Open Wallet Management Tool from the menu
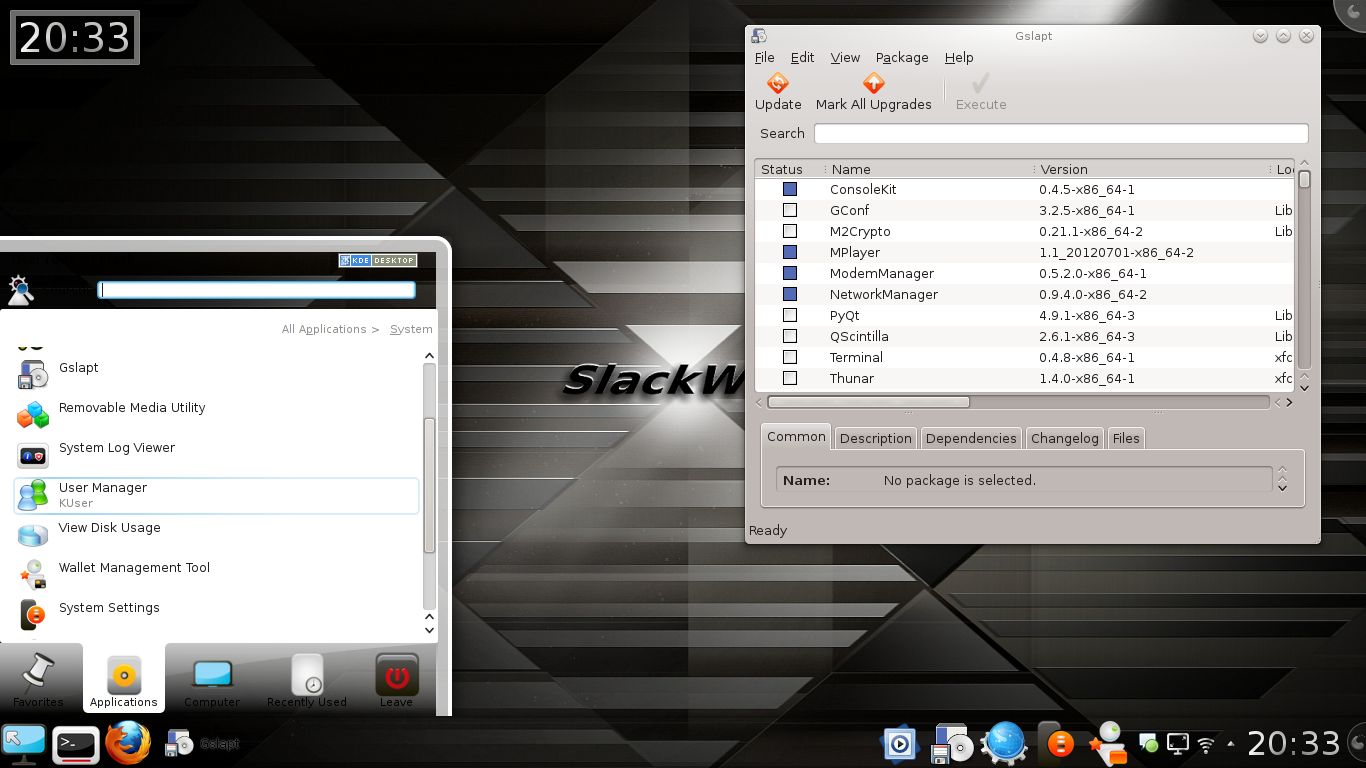Viewport: 1366px width, 768px height. 215,574
